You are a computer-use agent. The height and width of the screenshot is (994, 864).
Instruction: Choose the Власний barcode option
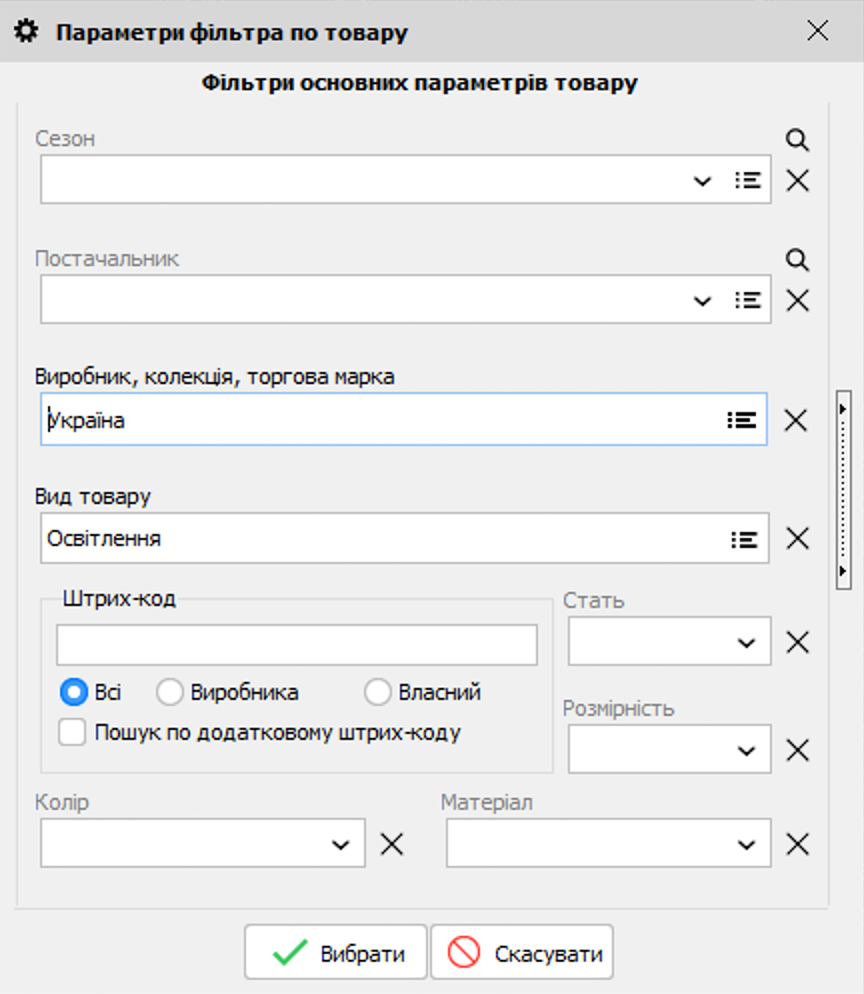378,692
